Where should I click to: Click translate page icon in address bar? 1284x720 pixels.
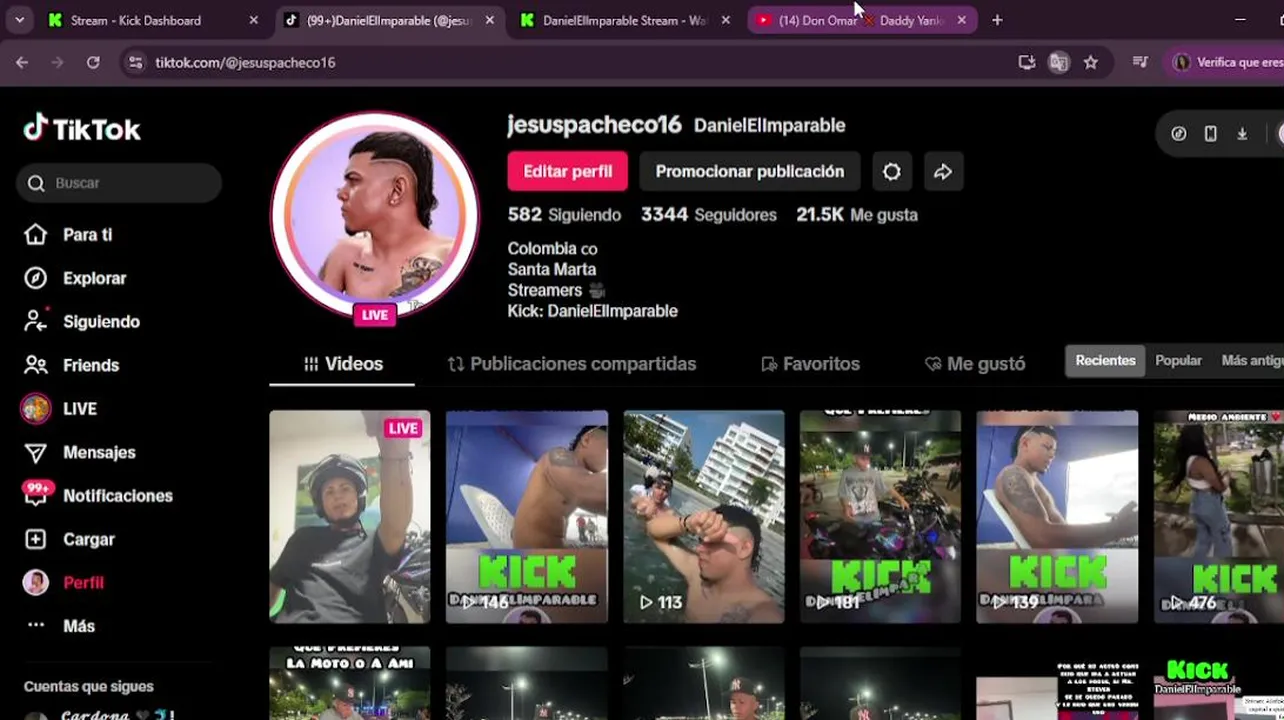[x=1058, y=62]
